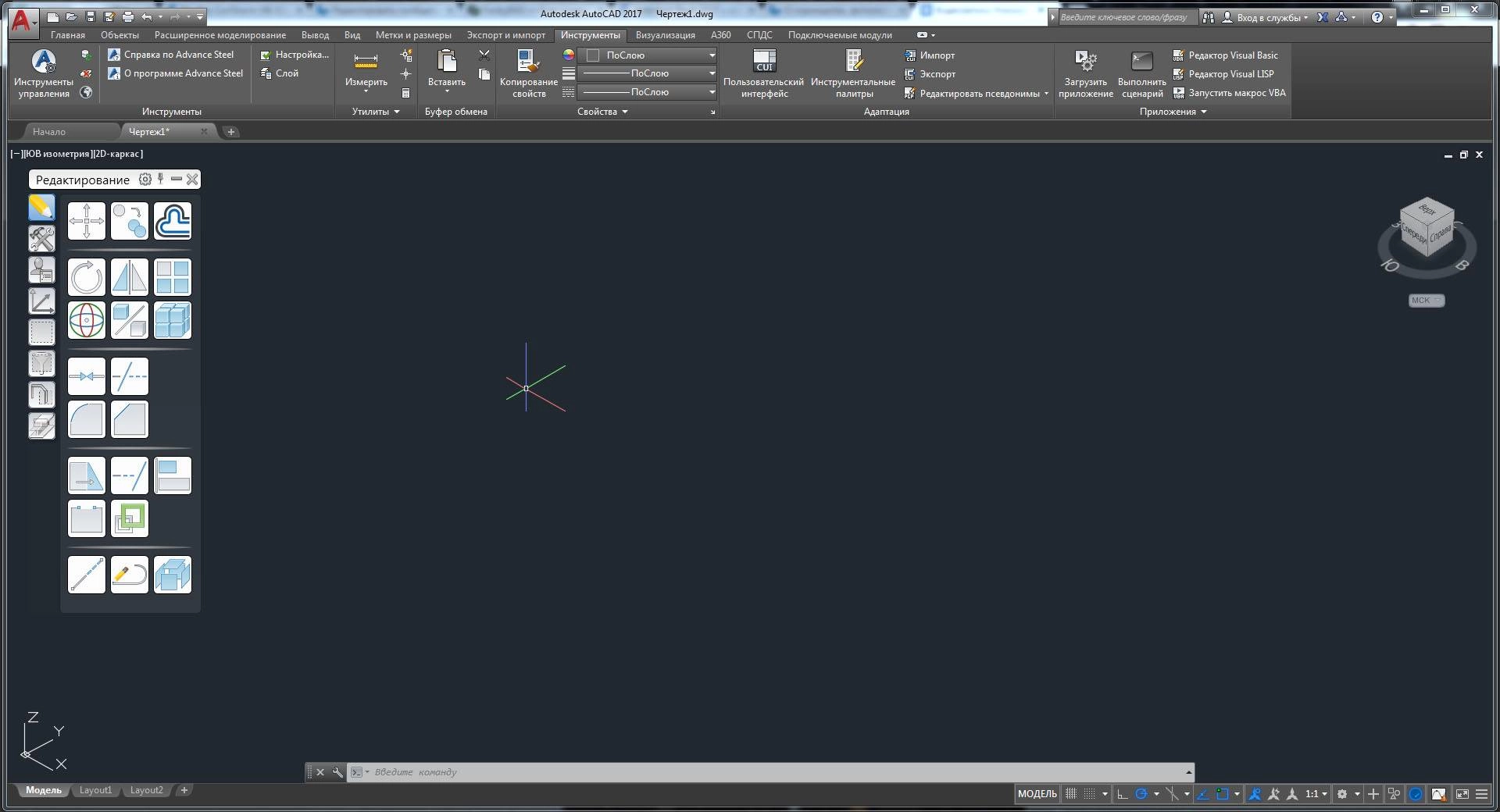Open Tool Palettes (Инструментальные палитры)

[853, 73]
